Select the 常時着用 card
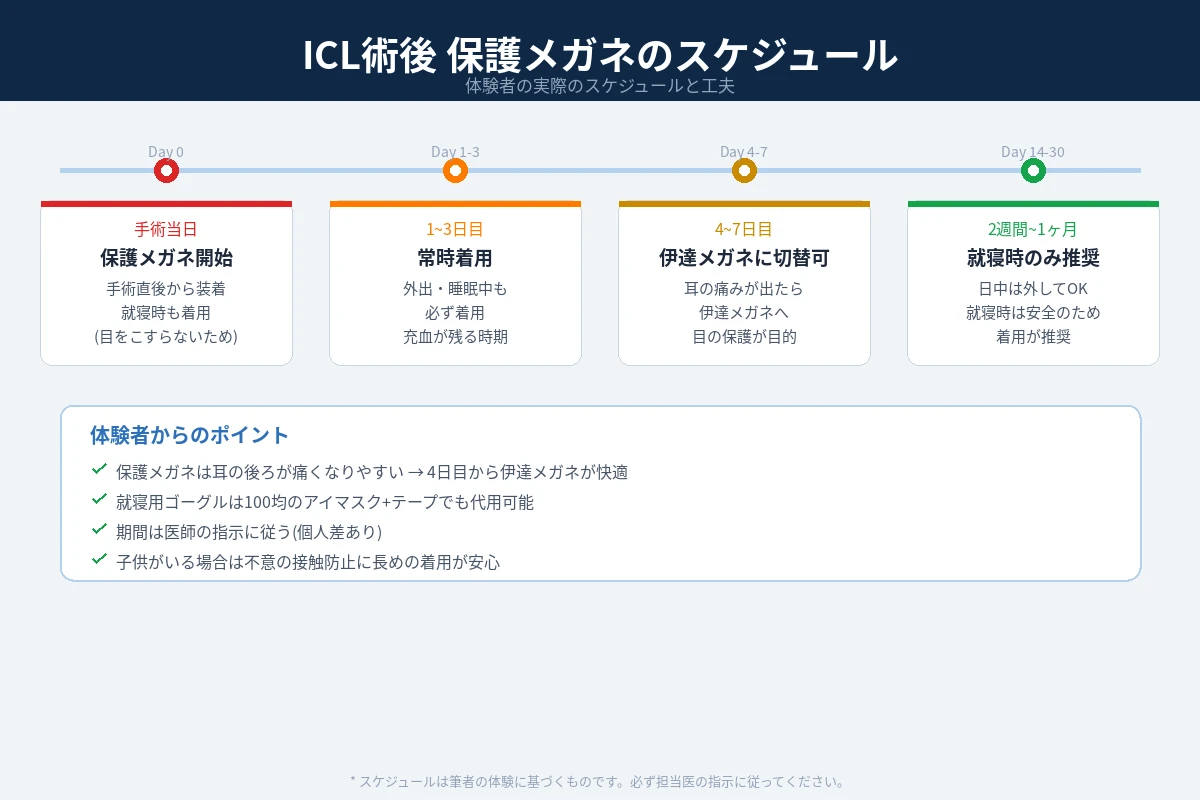 pos(455,258)
